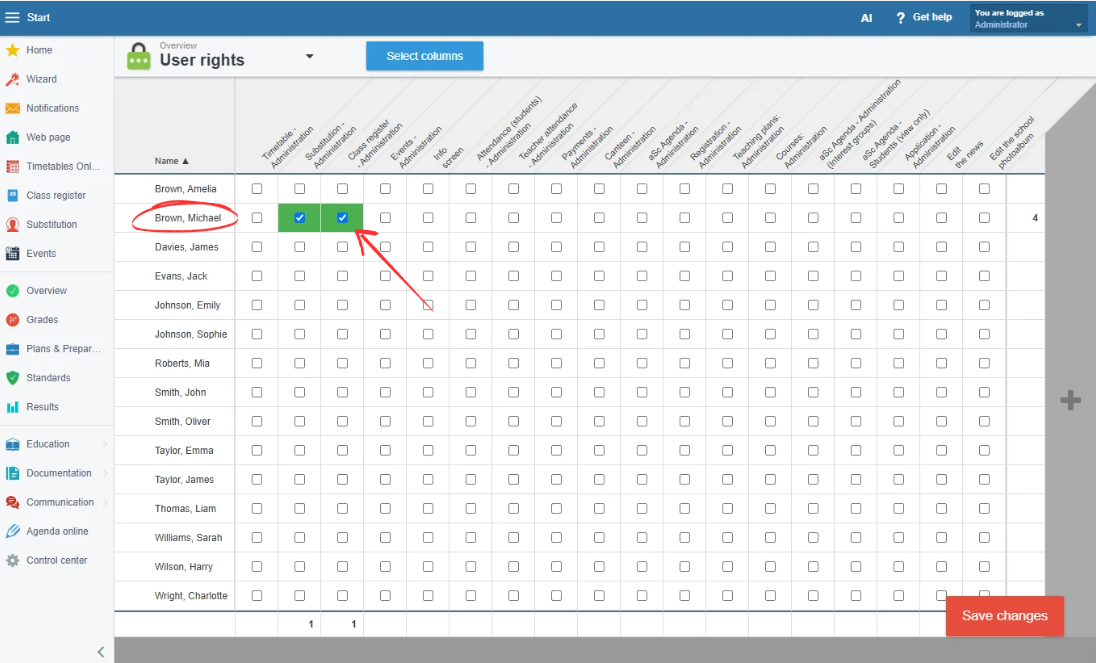Click the Select columns button
The height and width of the screenshot is (663, 1096).
424,56
